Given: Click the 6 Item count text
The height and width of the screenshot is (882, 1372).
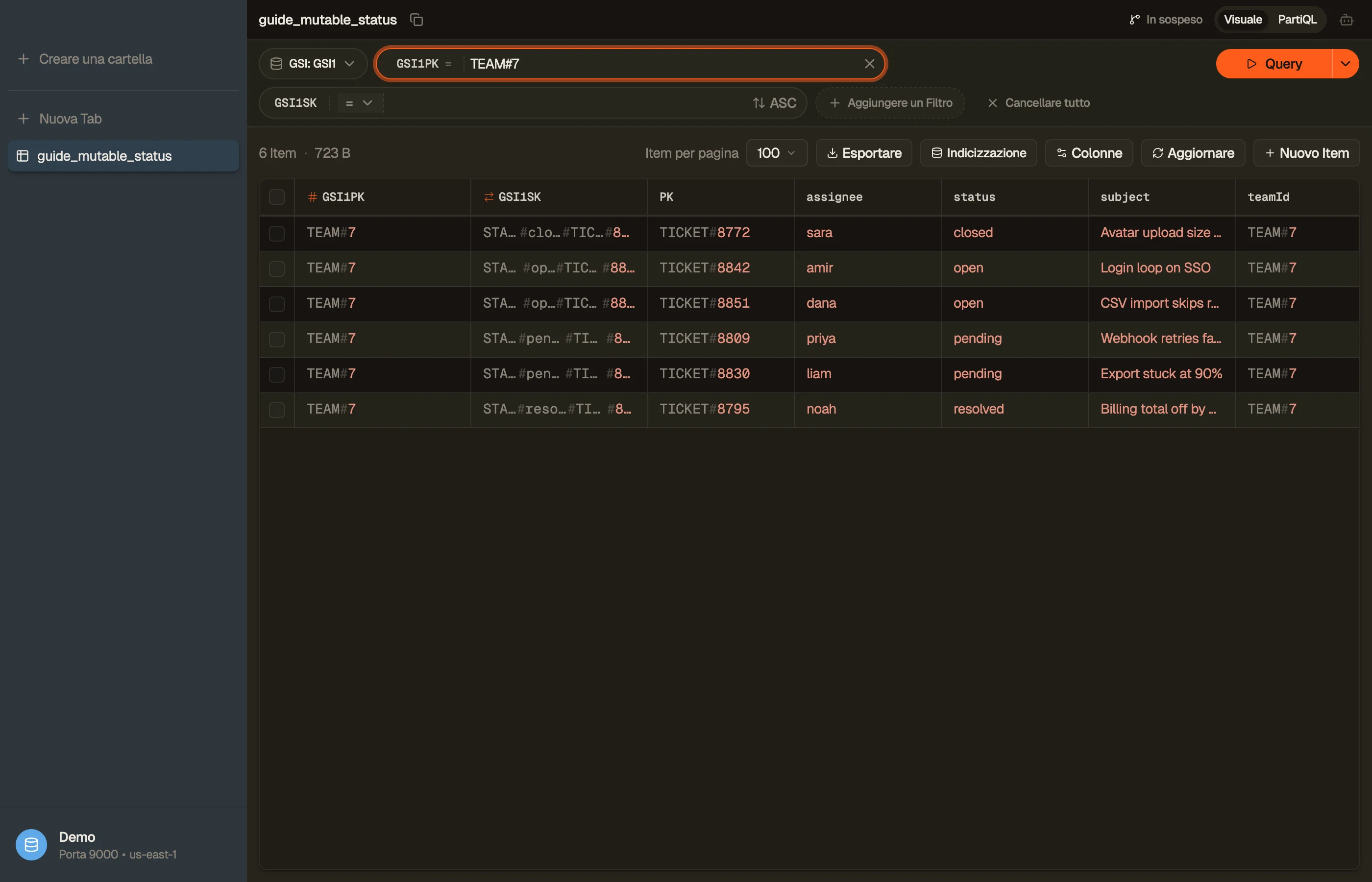Looking at the screenshot, I should tap(277, 153).
